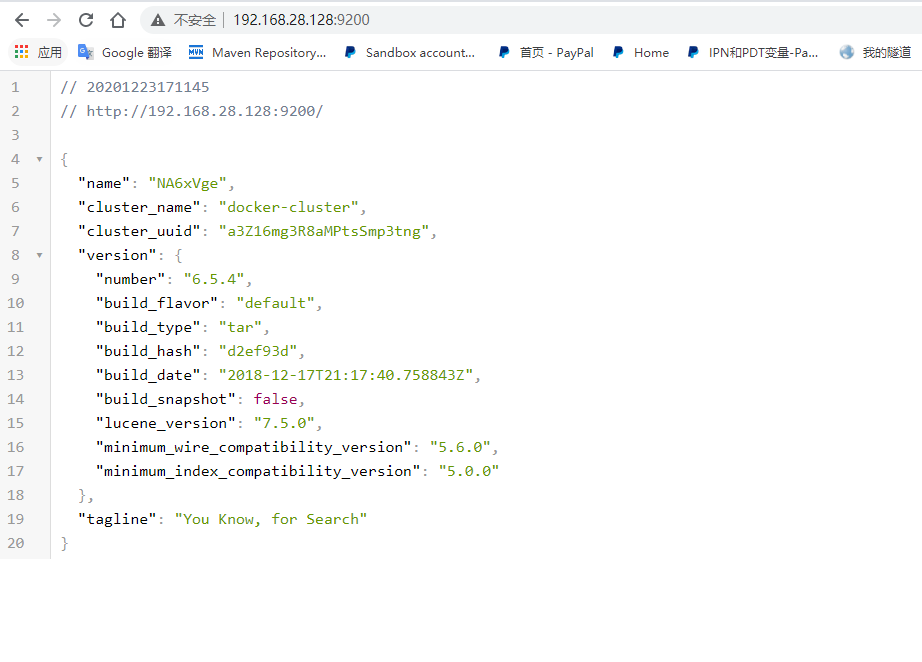Click the value "tar"
Viewport: 922px width, 662px height.
click(240, 327)
